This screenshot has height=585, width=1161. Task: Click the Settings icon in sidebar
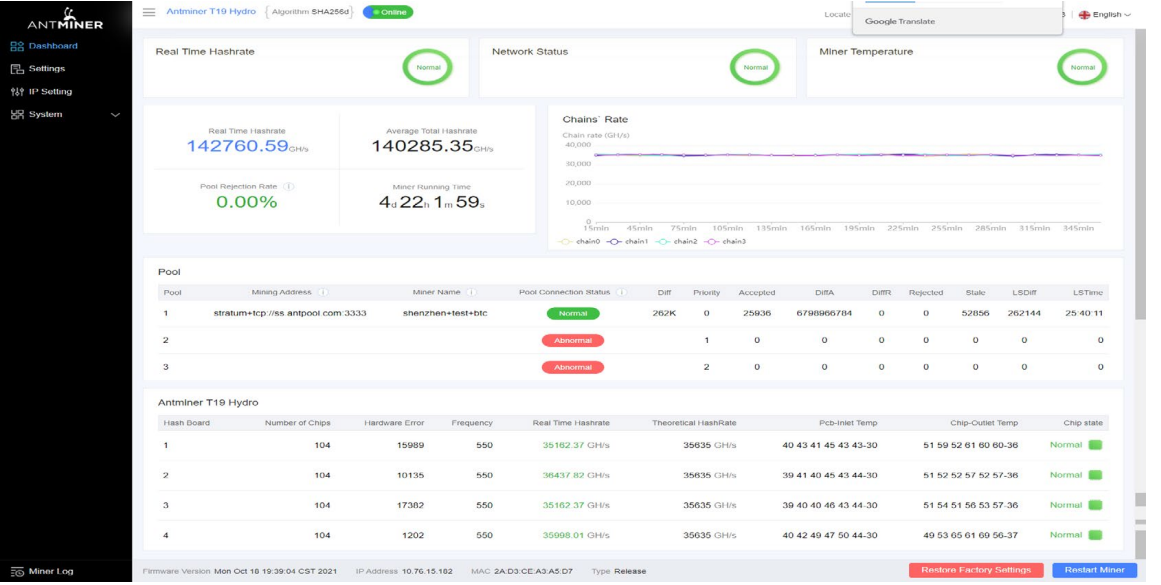point(17,69)
